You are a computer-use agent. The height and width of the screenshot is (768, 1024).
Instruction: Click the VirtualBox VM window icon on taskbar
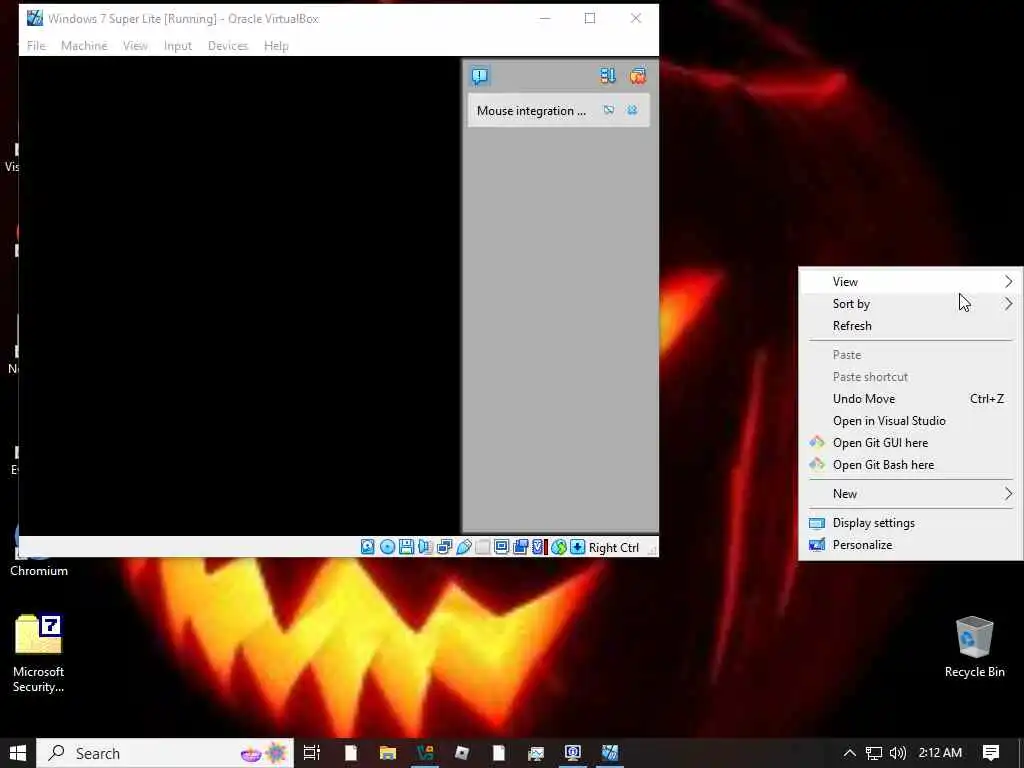click(610, 753)
